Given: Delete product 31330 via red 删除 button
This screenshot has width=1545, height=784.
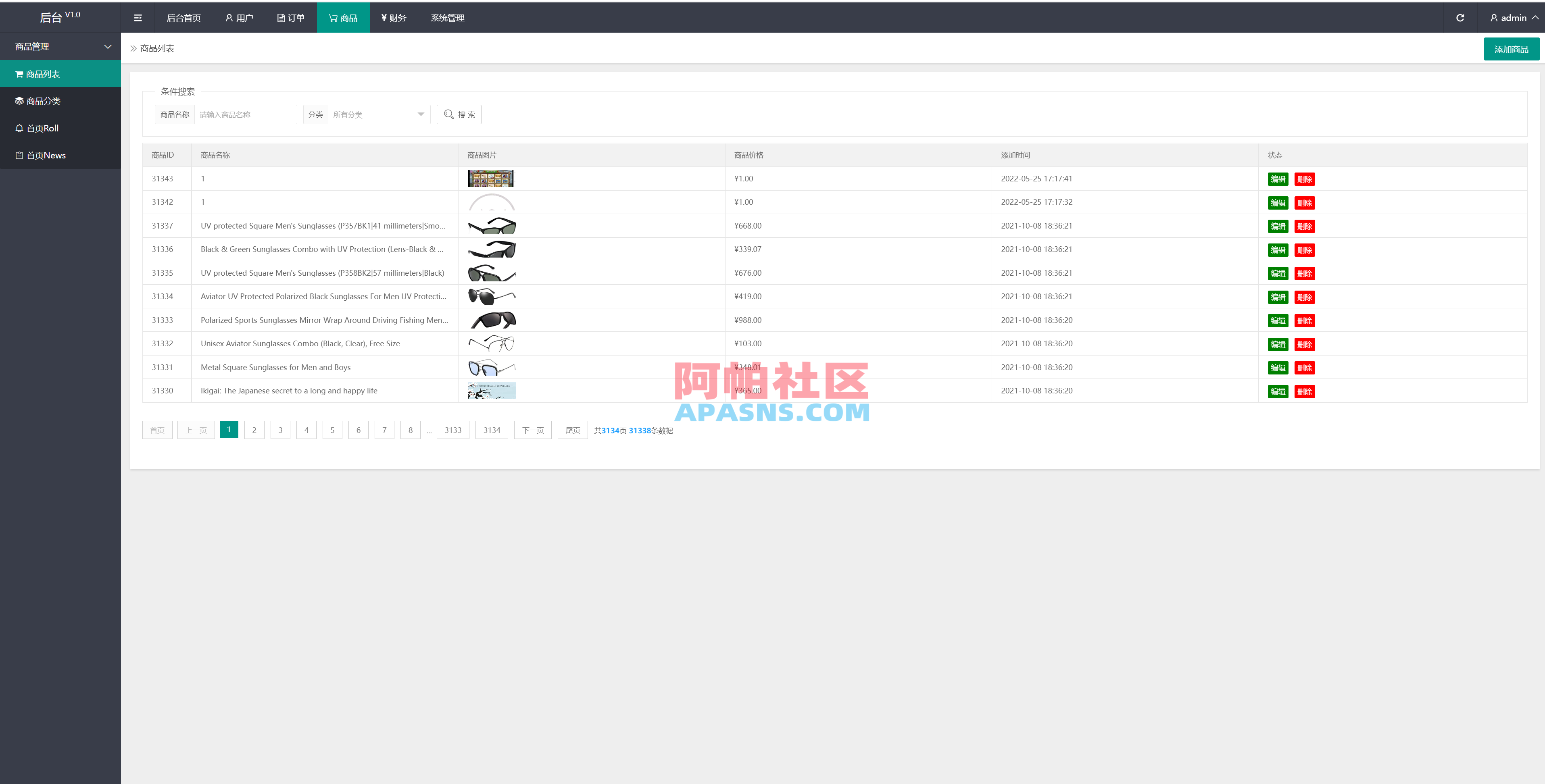Looking at the screenshot, I should (x=1305, y=391).
